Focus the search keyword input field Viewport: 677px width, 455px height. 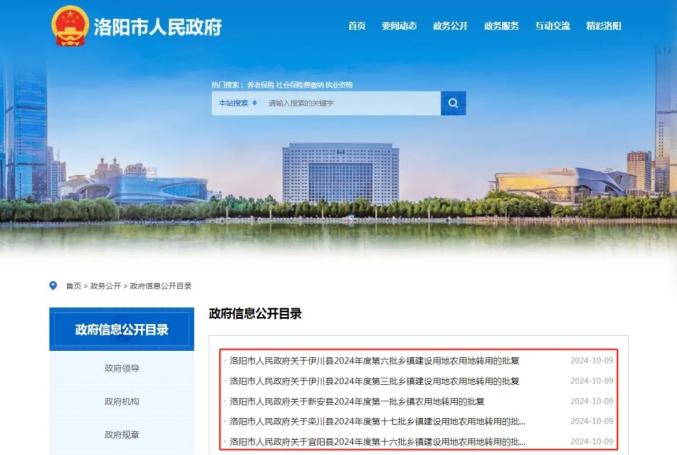point(352,103)
